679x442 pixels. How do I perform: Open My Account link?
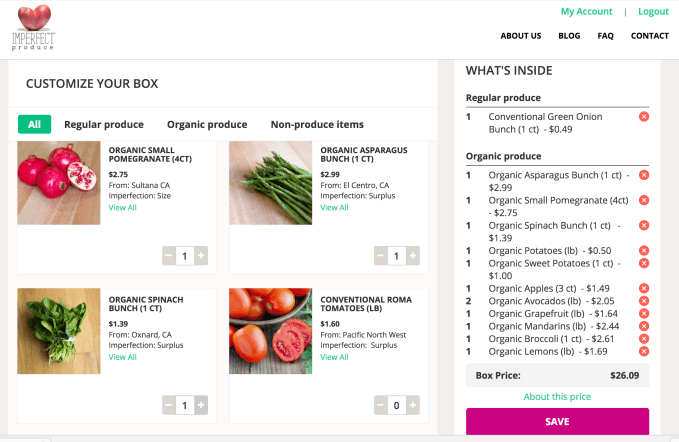(x=586, y=12)
